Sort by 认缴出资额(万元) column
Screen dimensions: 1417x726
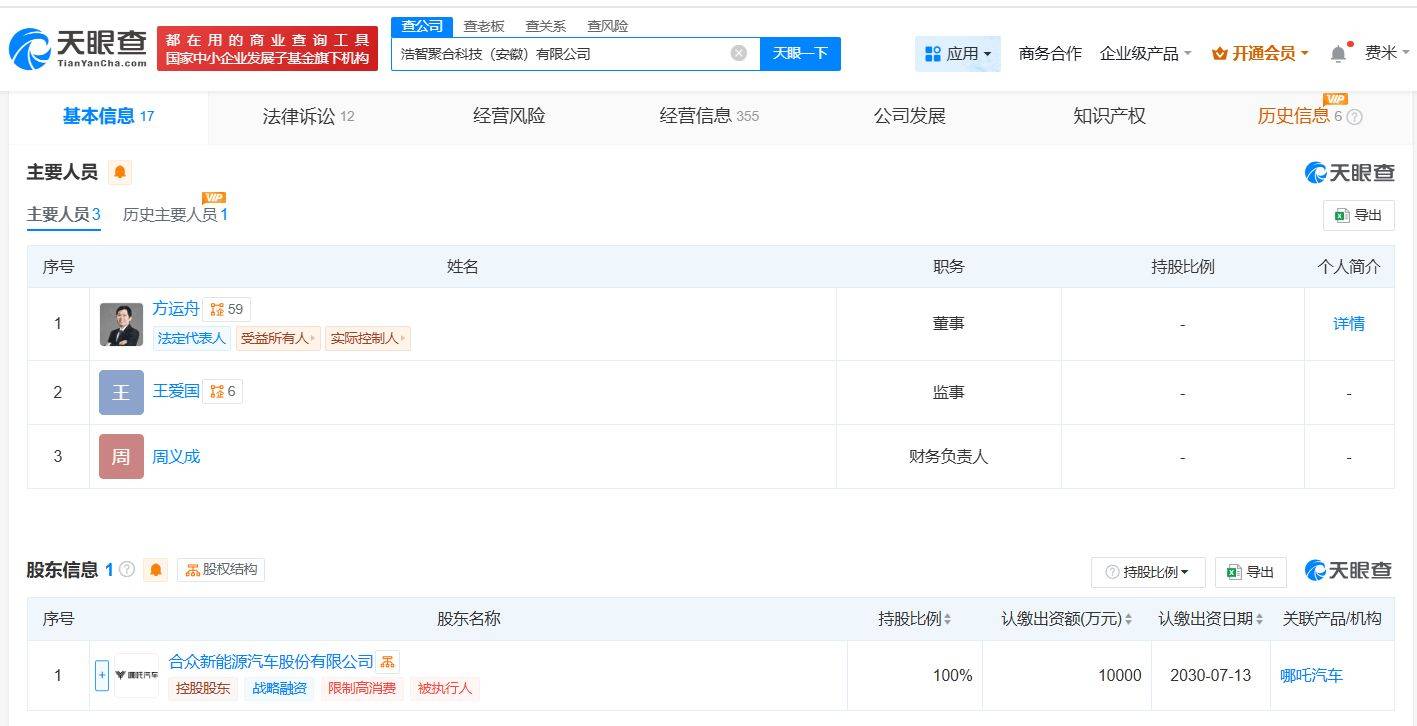click(x=1067, y=619)
